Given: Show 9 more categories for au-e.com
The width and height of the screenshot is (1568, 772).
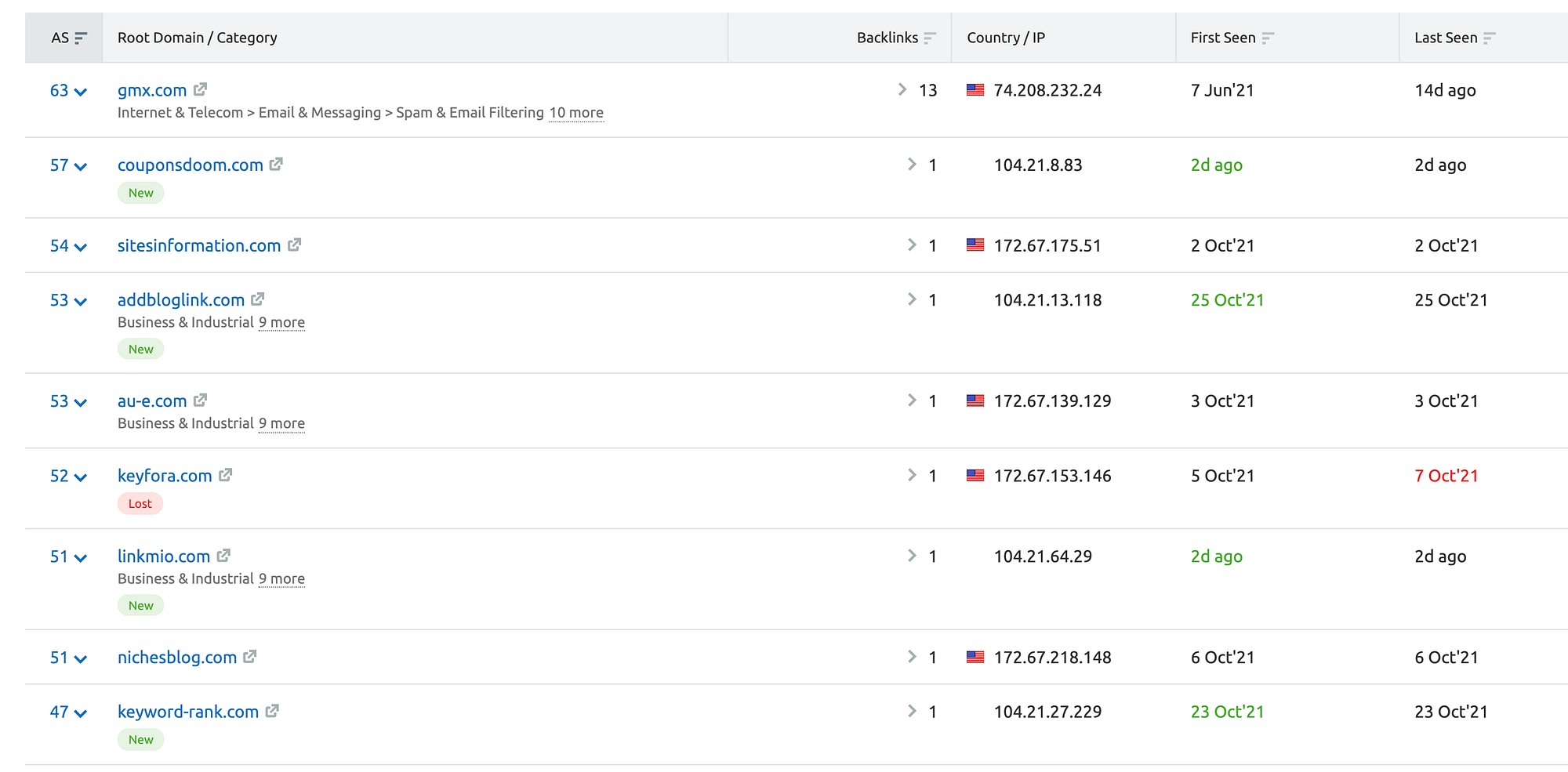Looking at the screenshot, I should [x=281, y=423].
